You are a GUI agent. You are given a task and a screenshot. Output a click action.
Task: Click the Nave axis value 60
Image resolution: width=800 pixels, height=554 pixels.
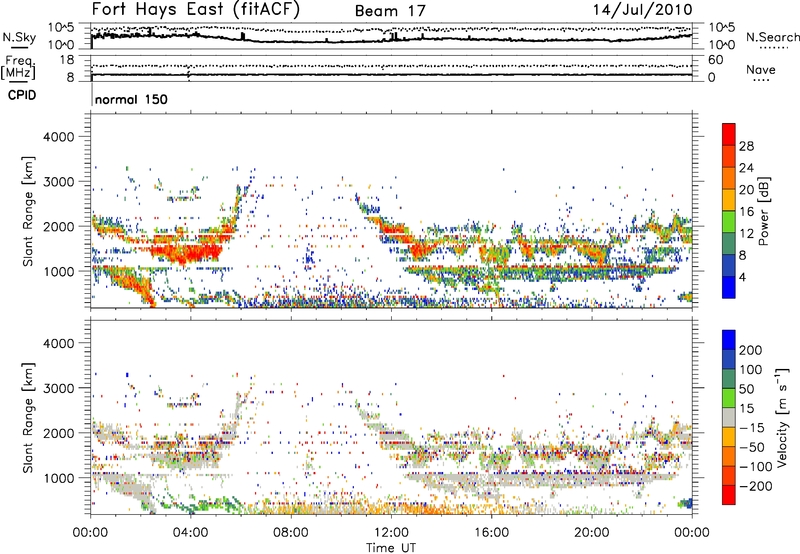coord(716,60)
